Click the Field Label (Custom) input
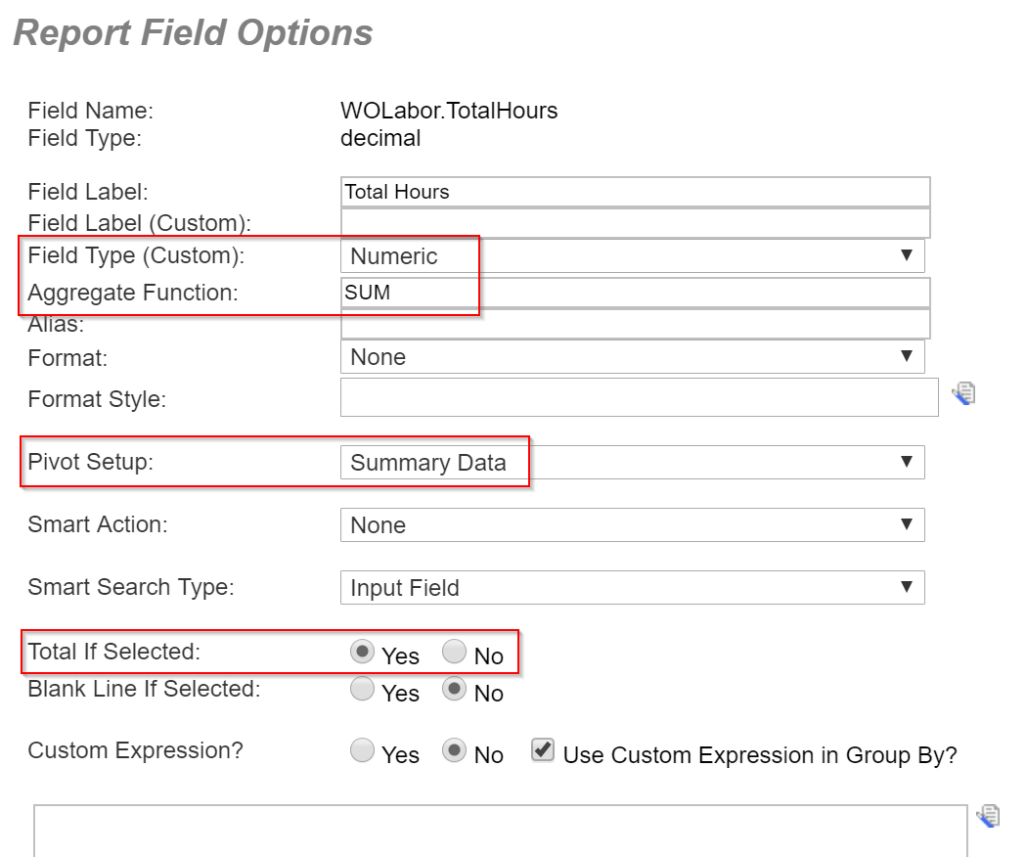The width and height of the screenshot is (1012, 858). coord(635,223)
